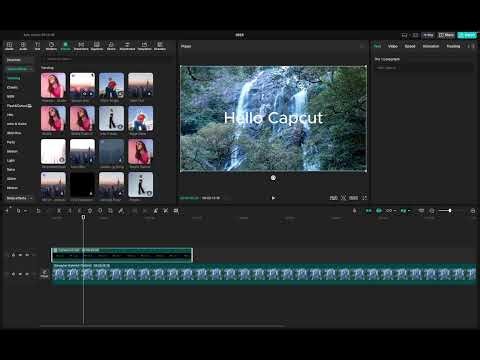Click the rotate handle below preview frame
Screen dimensions: 480x360
click(x=273, y=178)
